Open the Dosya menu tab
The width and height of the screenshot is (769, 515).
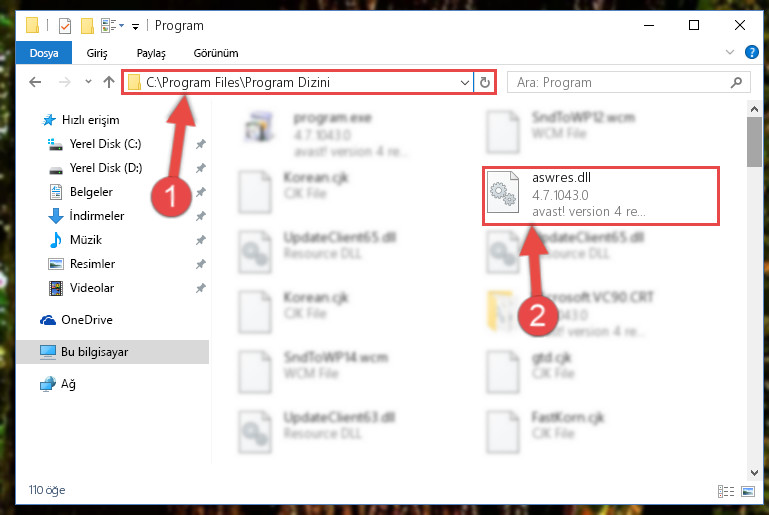44,53
